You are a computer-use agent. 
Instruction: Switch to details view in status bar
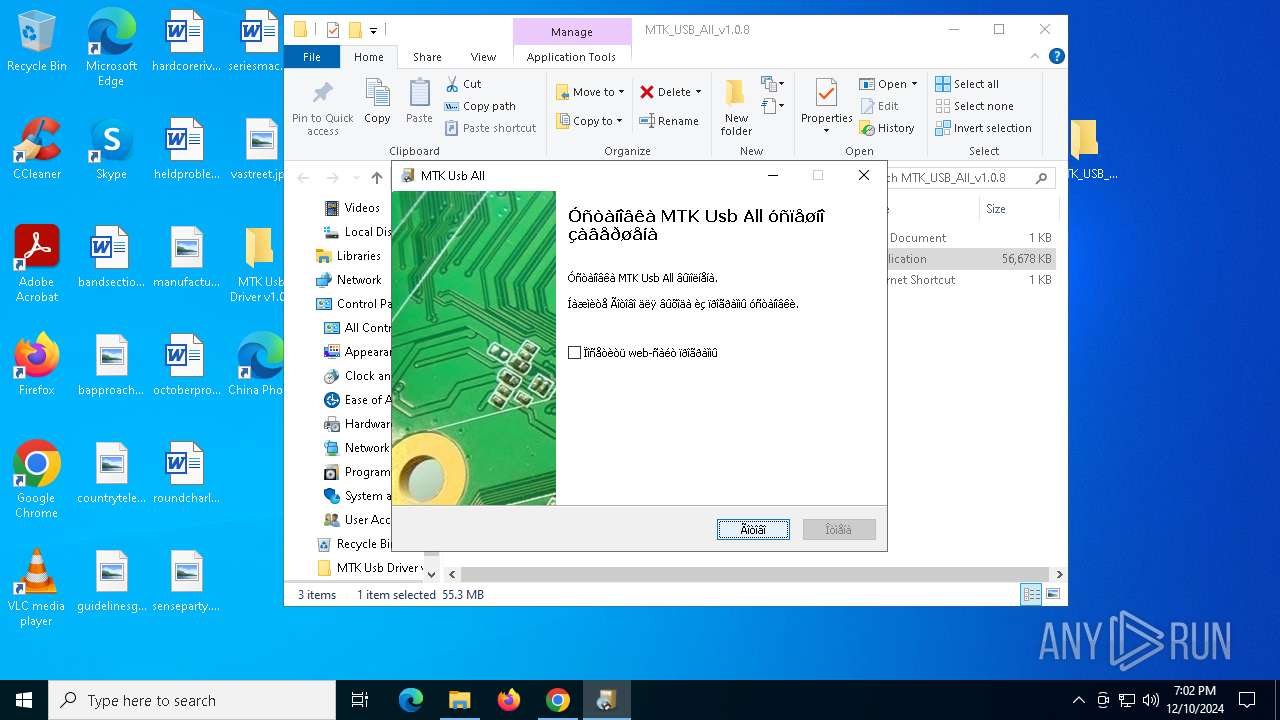tap(1031, 595)
